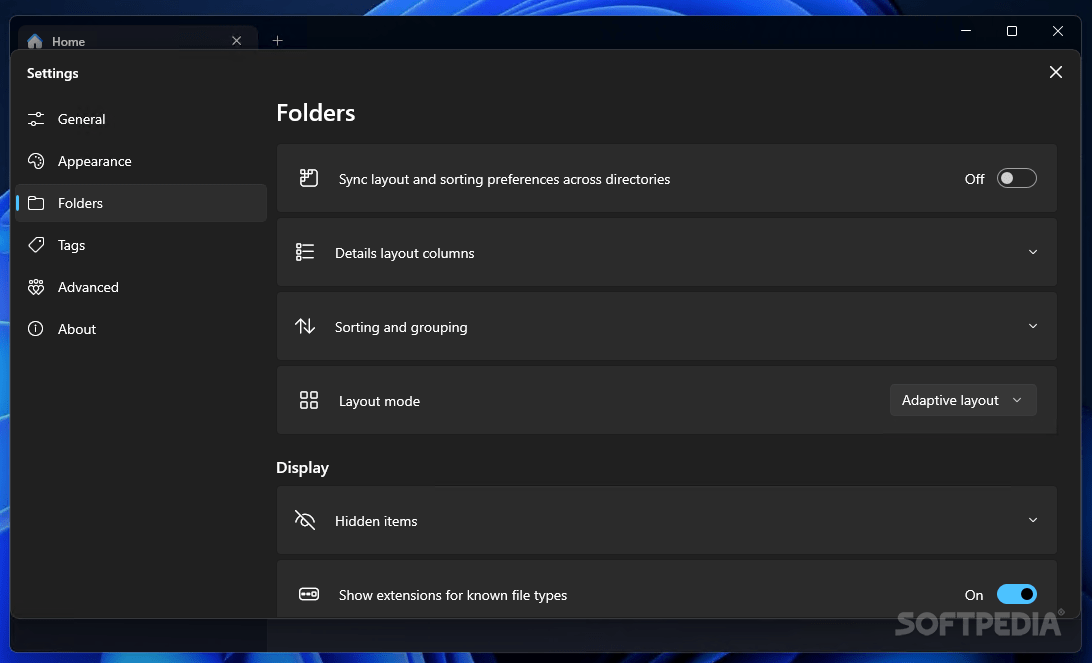The image size is (1092, 663).
Task: Maximize the Files window
Action: pos(1012,31)
